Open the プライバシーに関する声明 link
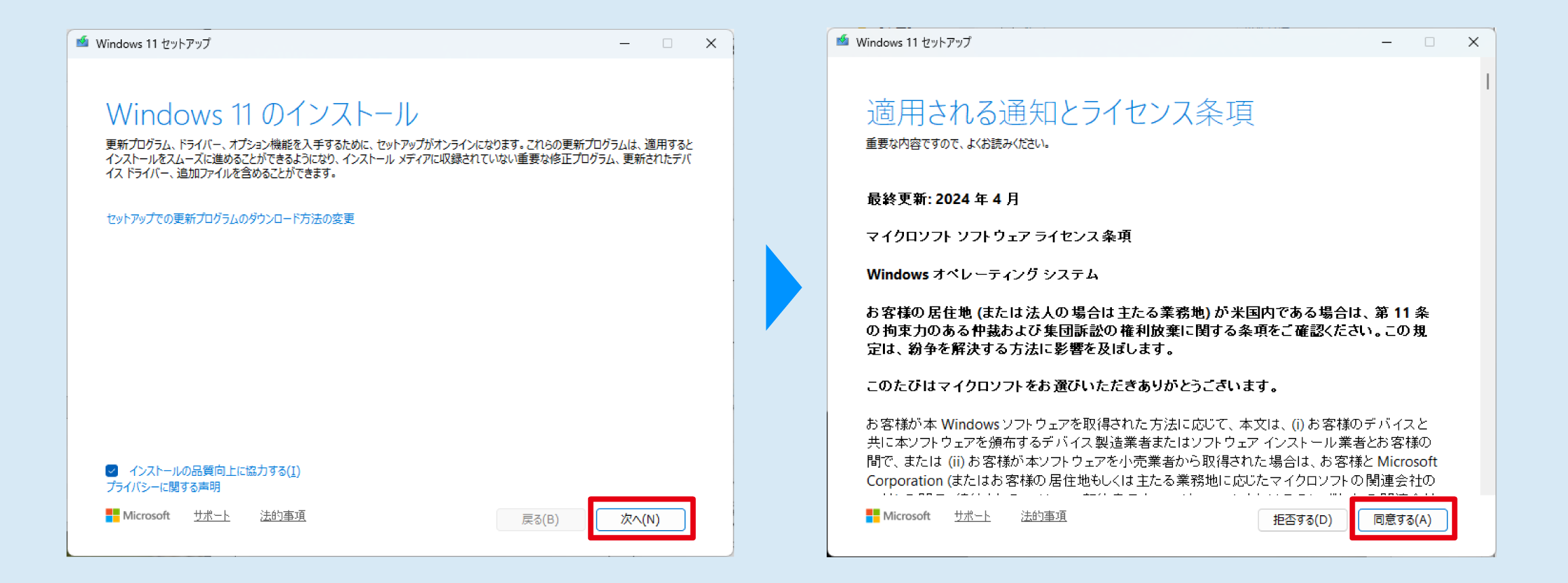This screenshot has height=583, width=1568. click(x=163, y=487)
